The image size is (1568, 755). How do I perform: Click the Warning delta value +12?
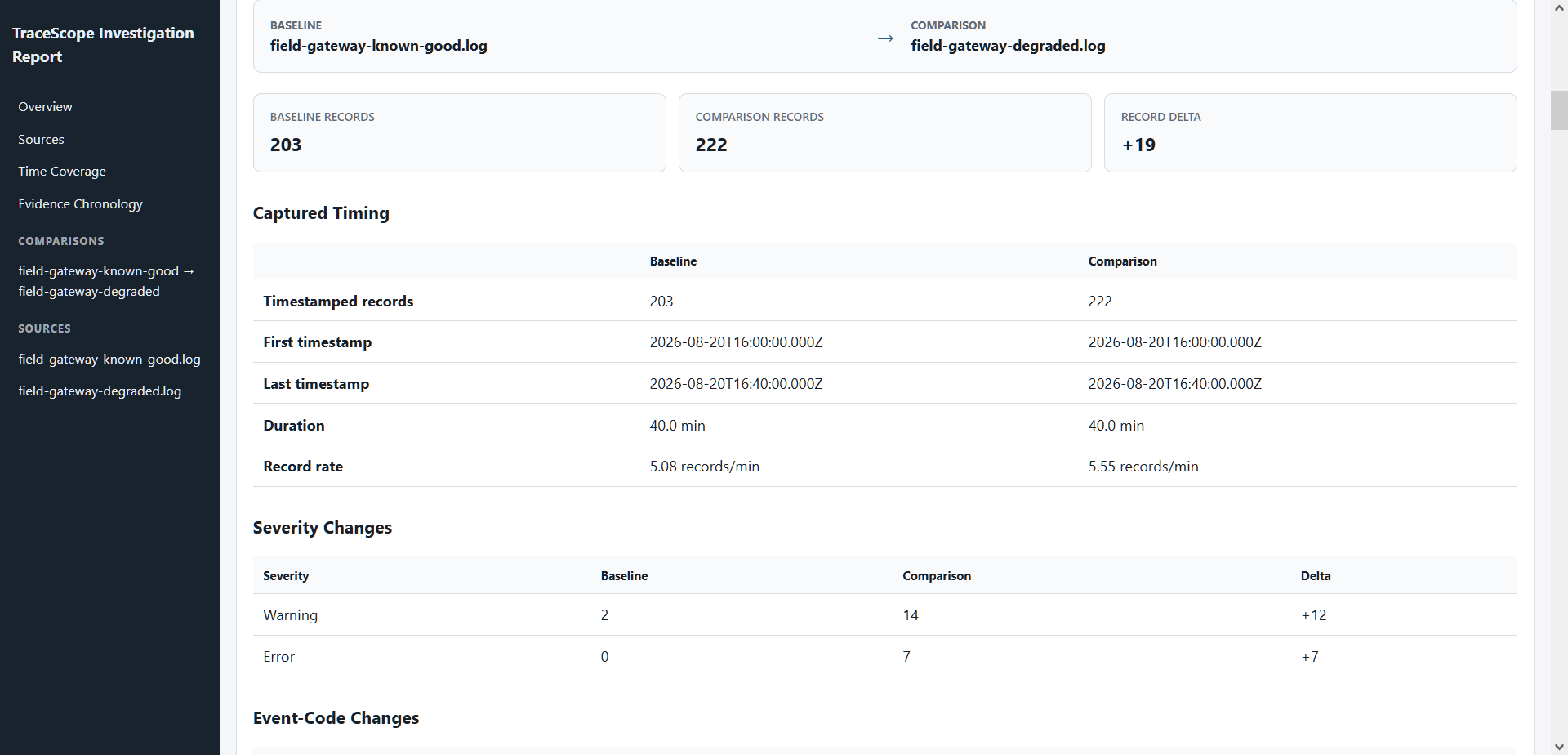(x=1313, y=615)
